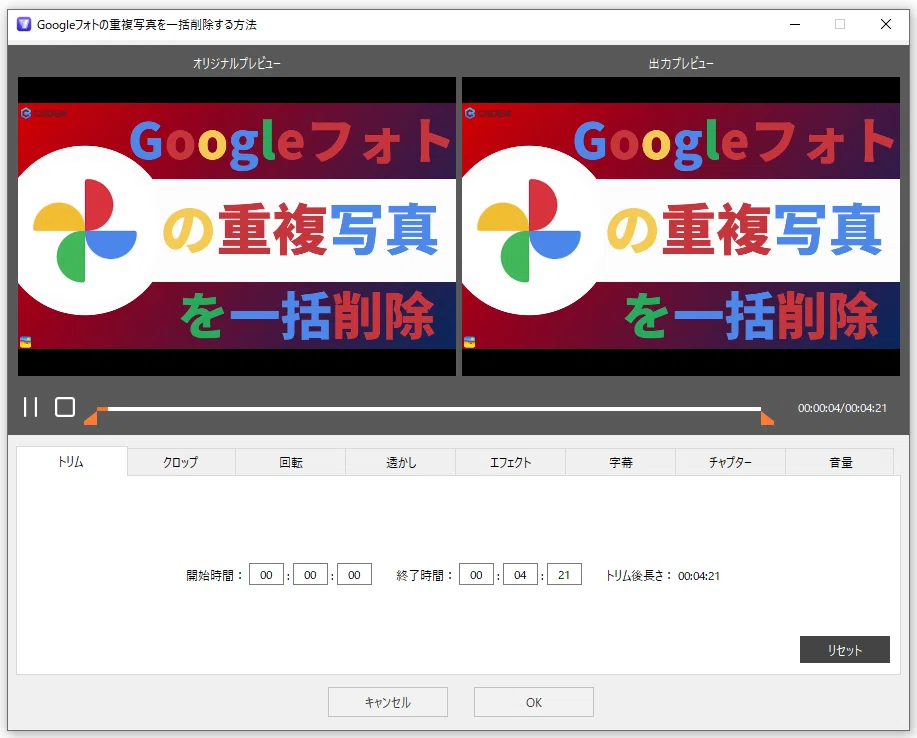
Task: Select the 音量 tab
Action: tap(840, 462)
